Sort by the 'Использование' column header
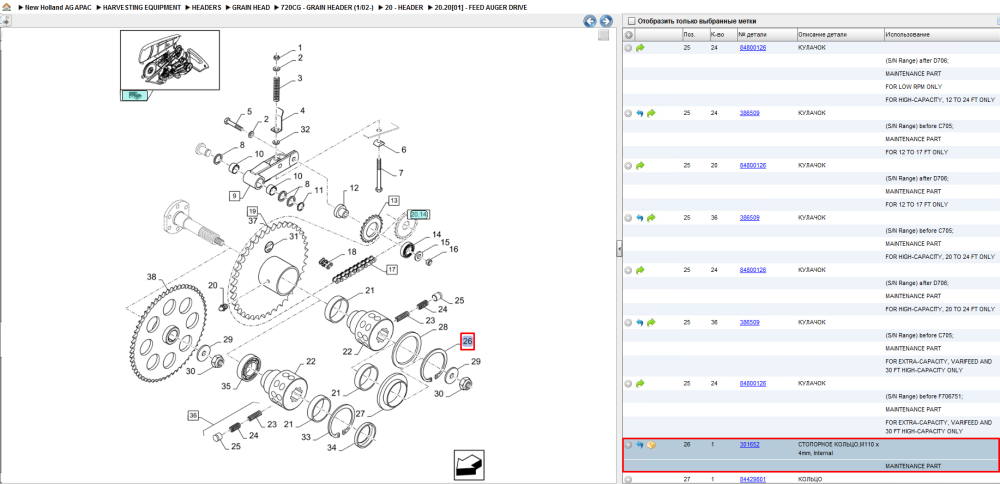This screenshot has height=484, width=1000. click(941, 34)
